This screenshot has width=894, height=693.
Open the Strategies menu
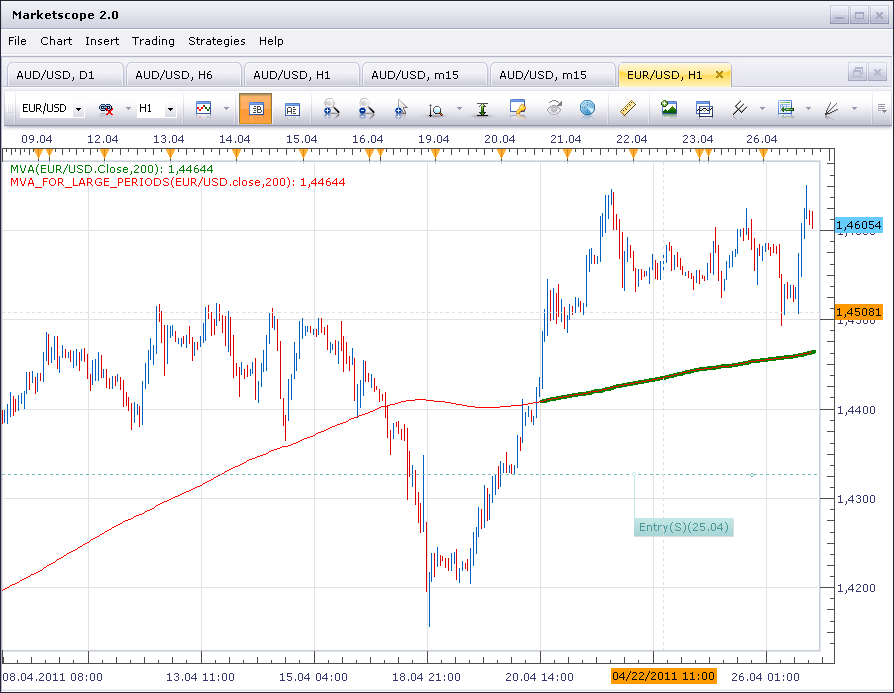[x=217, y=41]
